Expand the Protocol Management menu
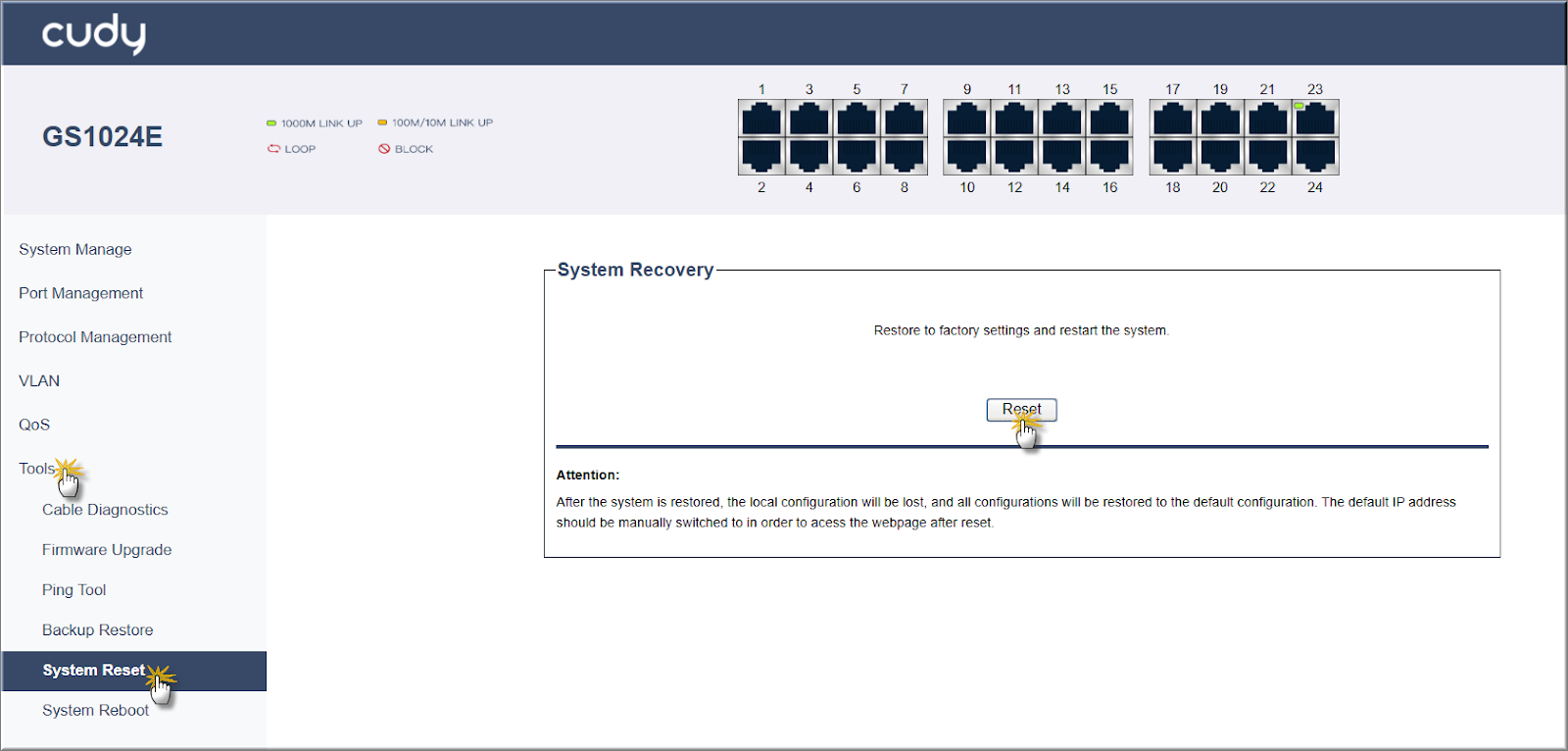This screenshot has width=1568, height=751. 95,337
